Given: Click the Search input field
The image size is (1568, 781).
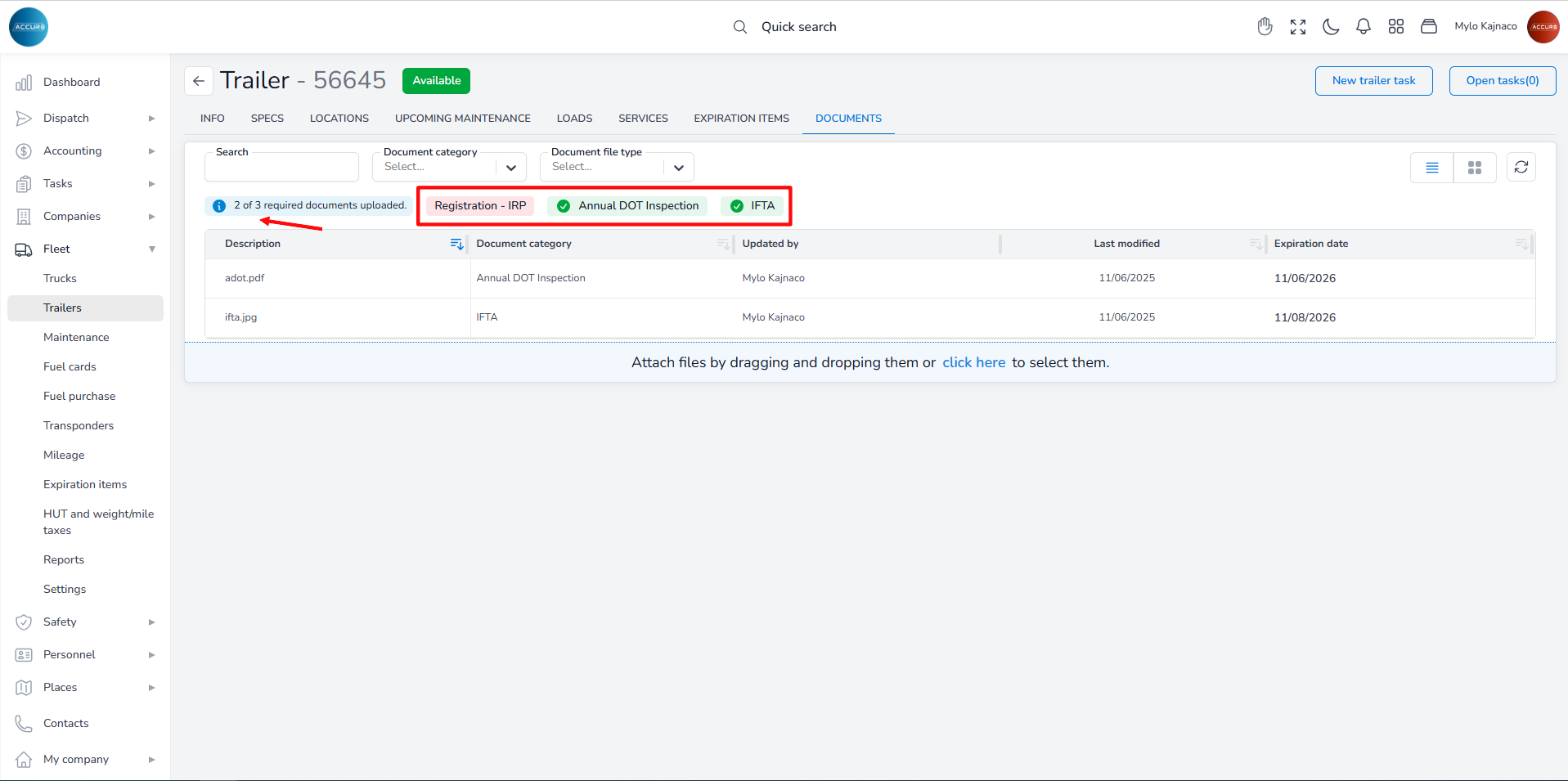Looking at the screenshot, I should pyautogui.click(x=281, y=168).
